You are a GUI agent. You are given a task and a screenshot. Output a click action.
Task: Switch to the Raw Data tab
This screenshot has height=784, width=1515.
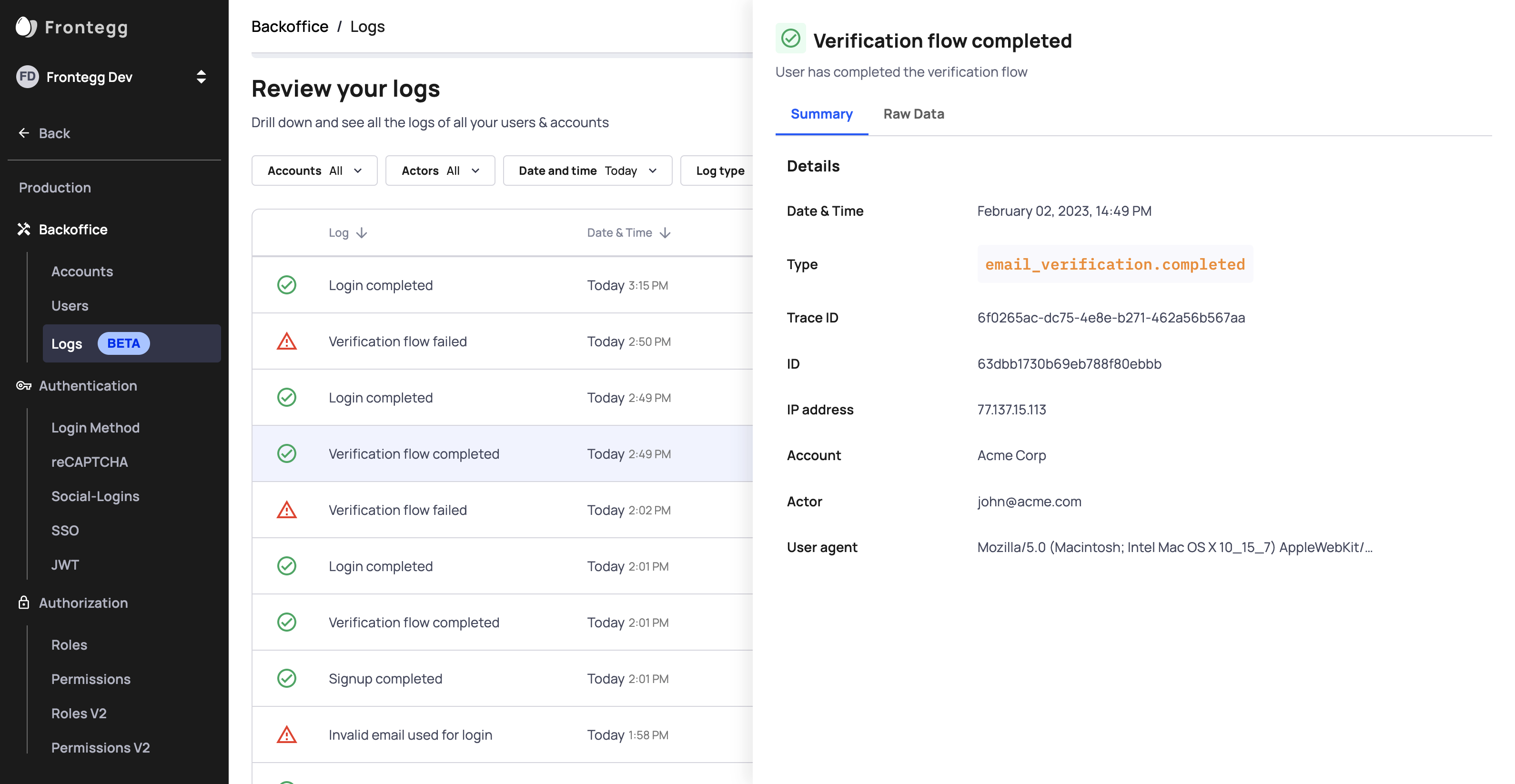[913, 114]
